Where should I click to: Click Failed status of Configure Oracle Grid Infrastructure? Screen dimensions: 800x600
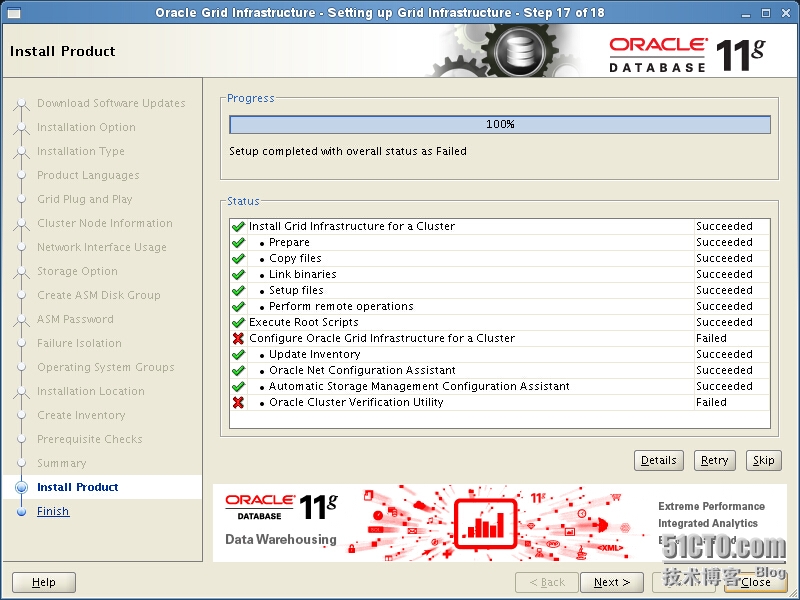[711, 338]
